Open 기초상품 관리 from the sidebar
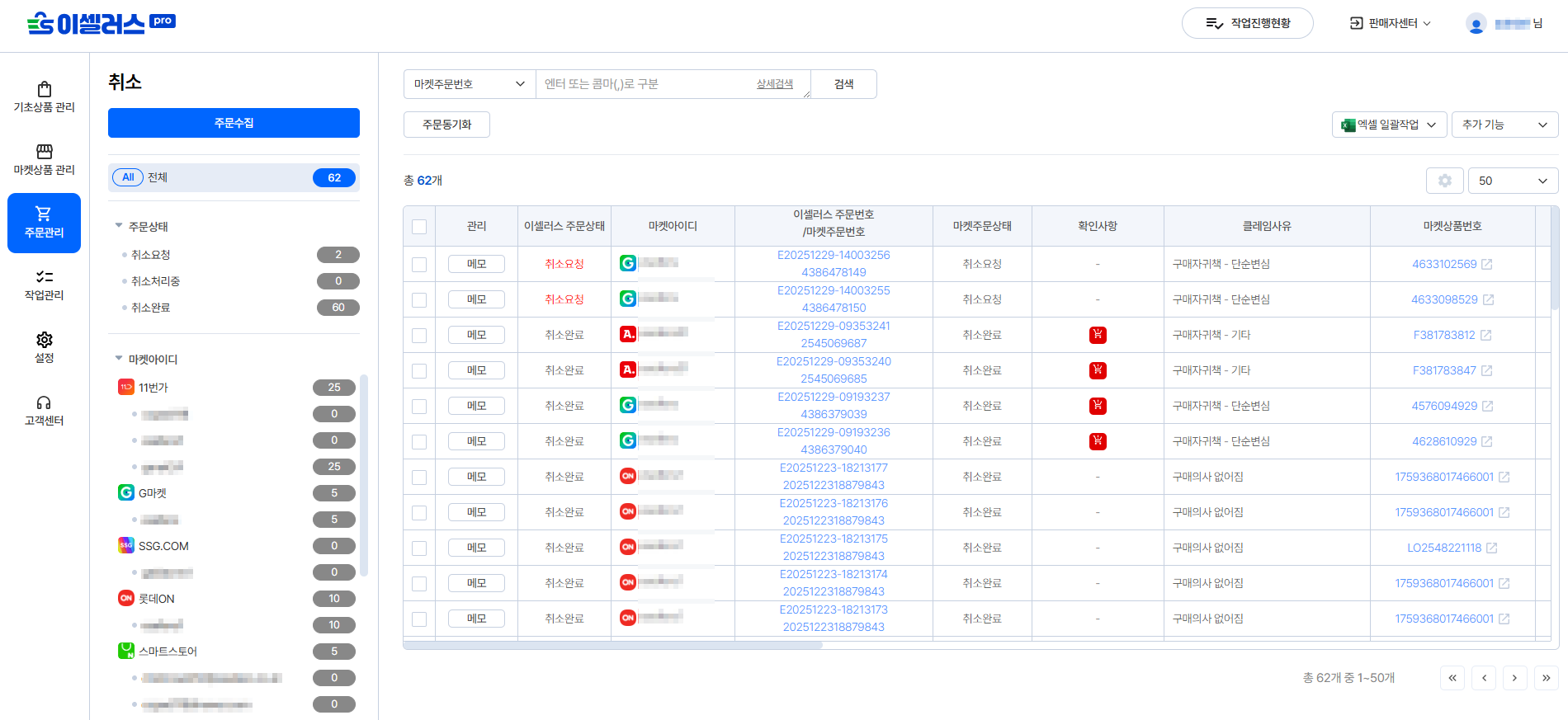 pos(44,96)
